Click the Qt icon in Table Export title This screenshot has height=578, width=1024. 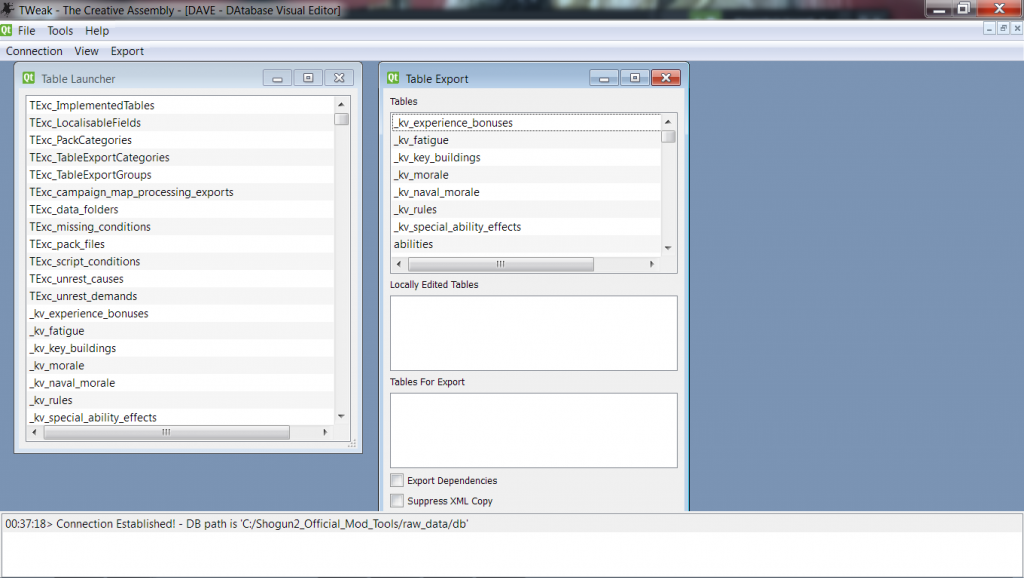(394, 78)
